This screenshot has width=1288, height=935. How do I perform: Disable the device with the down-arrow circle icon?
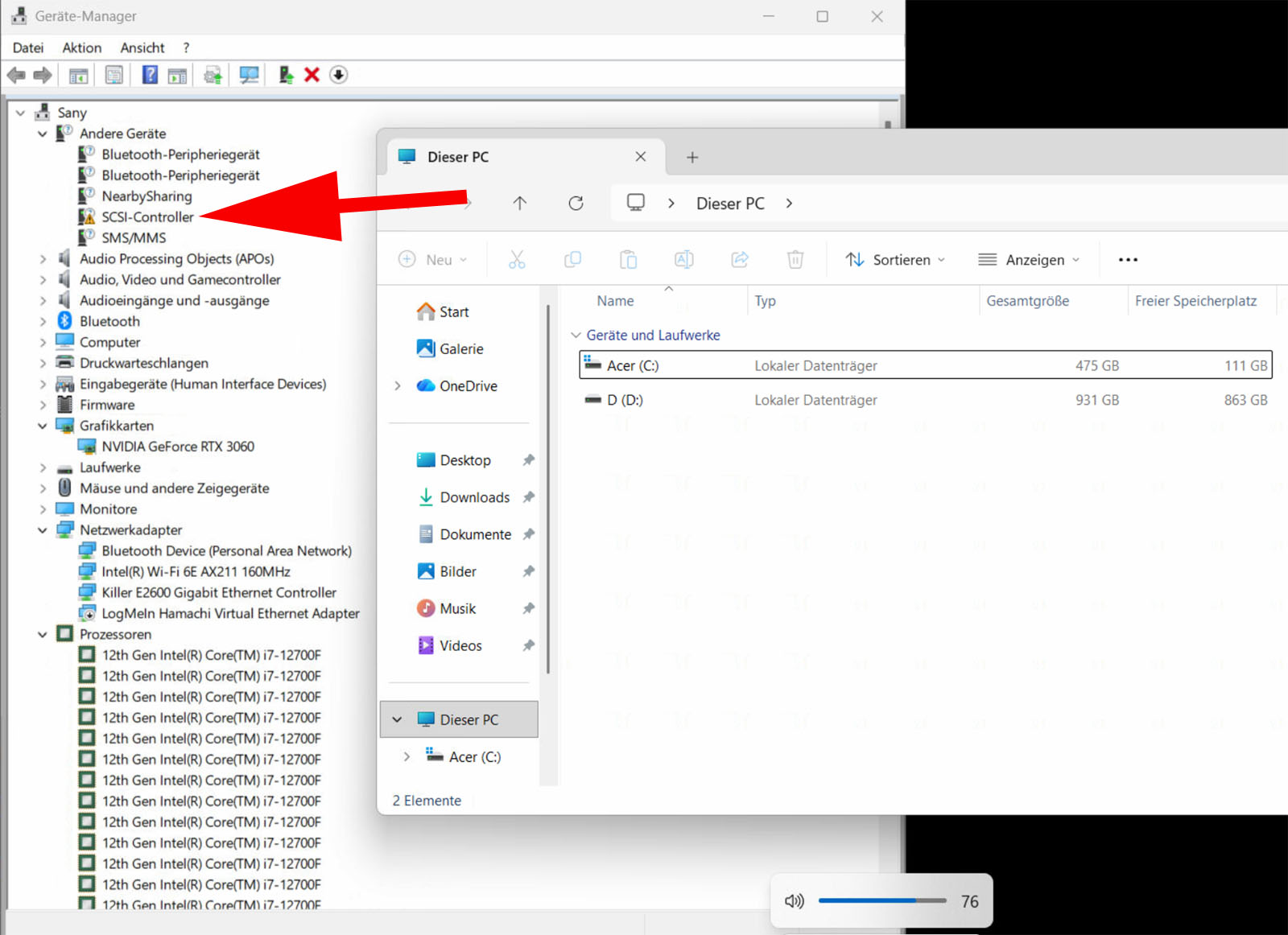339,75
